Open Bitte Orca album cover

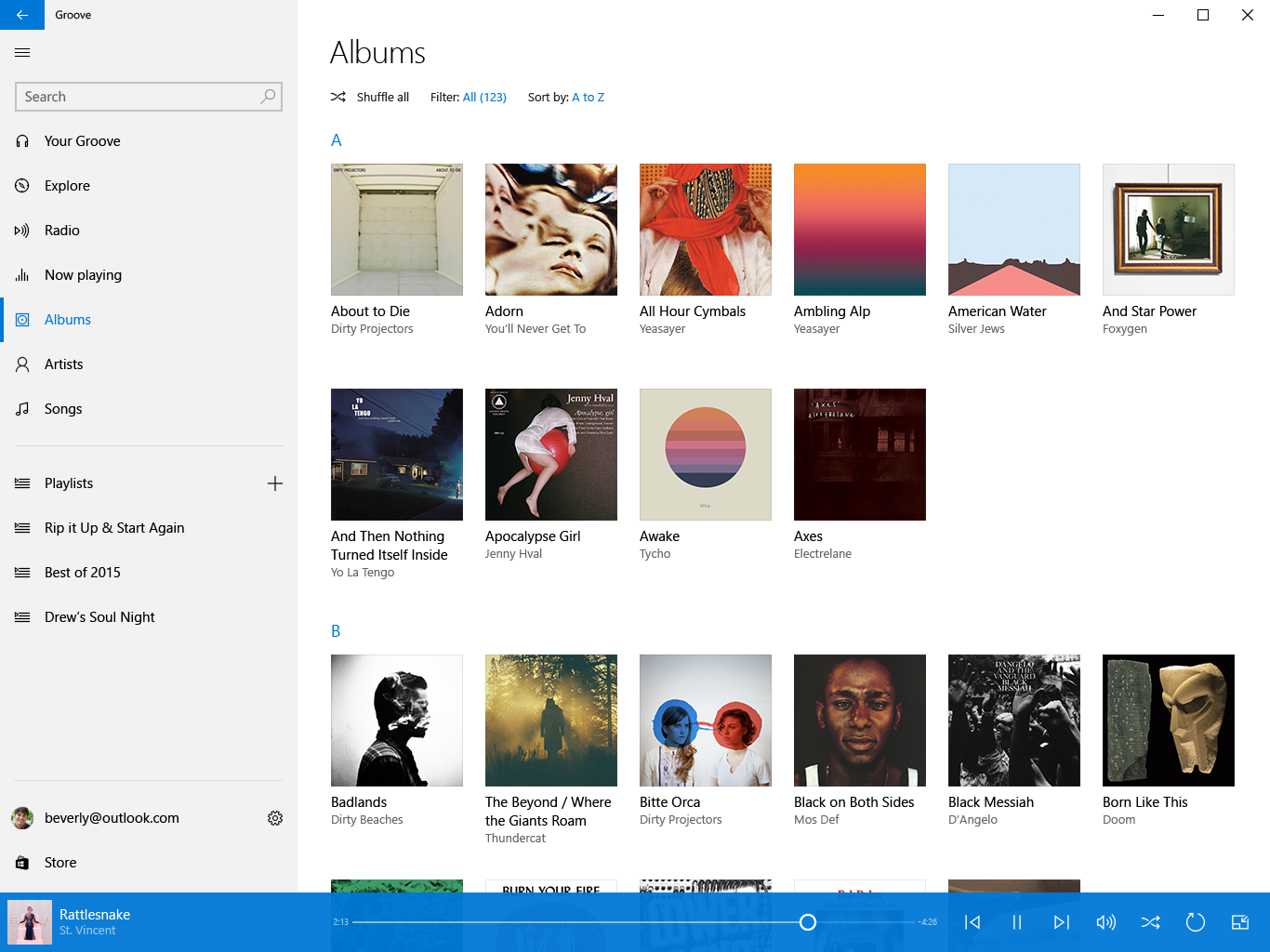pyautogui.click(x=706, y=721)
